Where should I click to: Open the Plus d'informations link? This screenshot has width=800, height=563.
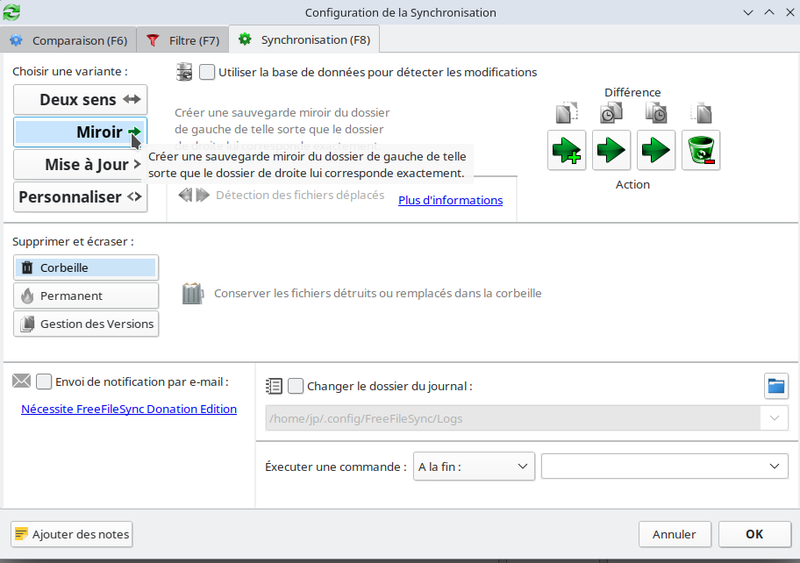pos(451,200)
